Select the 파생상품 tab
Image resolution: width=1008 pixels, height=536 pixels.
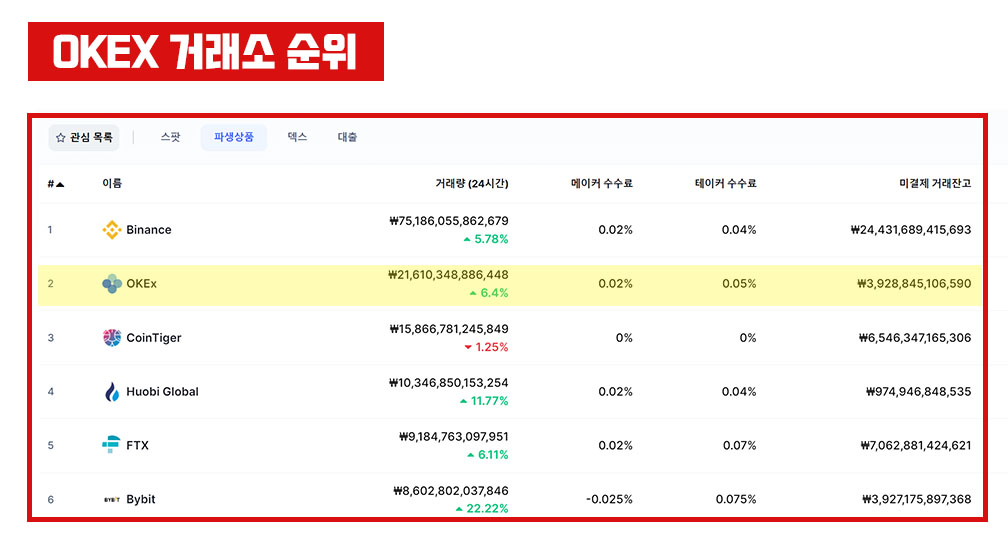point(234,137)
